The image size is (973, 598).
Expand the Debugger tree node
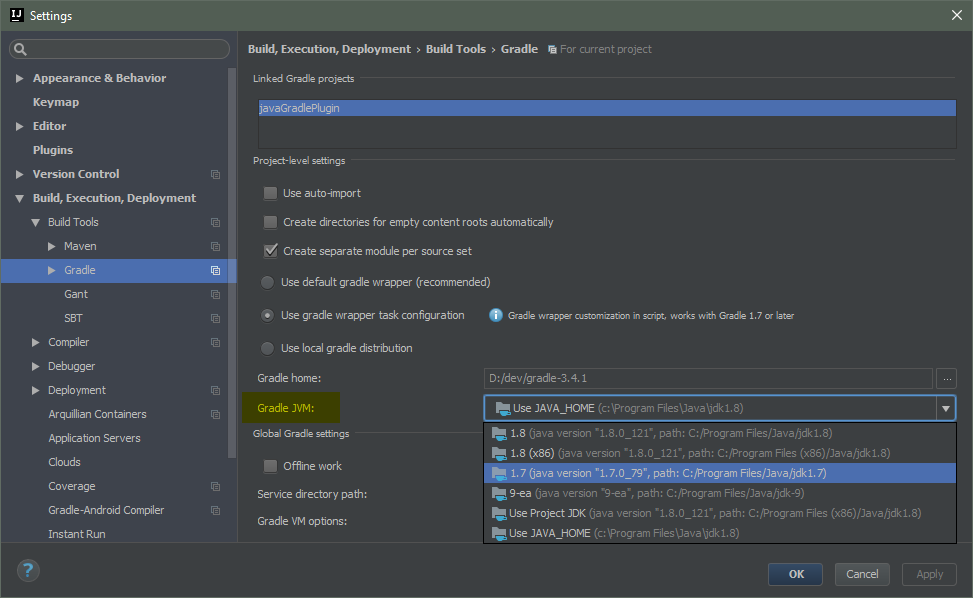tap(35, 367)
